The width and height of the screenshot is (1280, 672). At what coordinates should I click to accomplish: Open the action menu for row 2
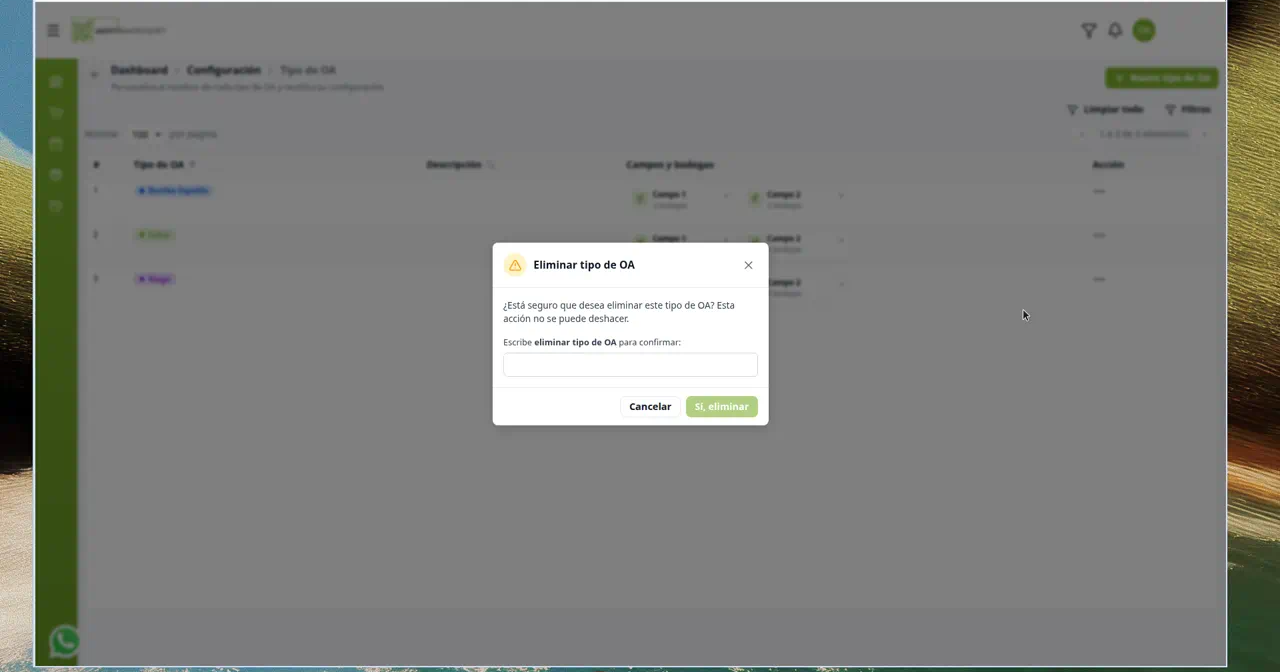(1099, 235)
